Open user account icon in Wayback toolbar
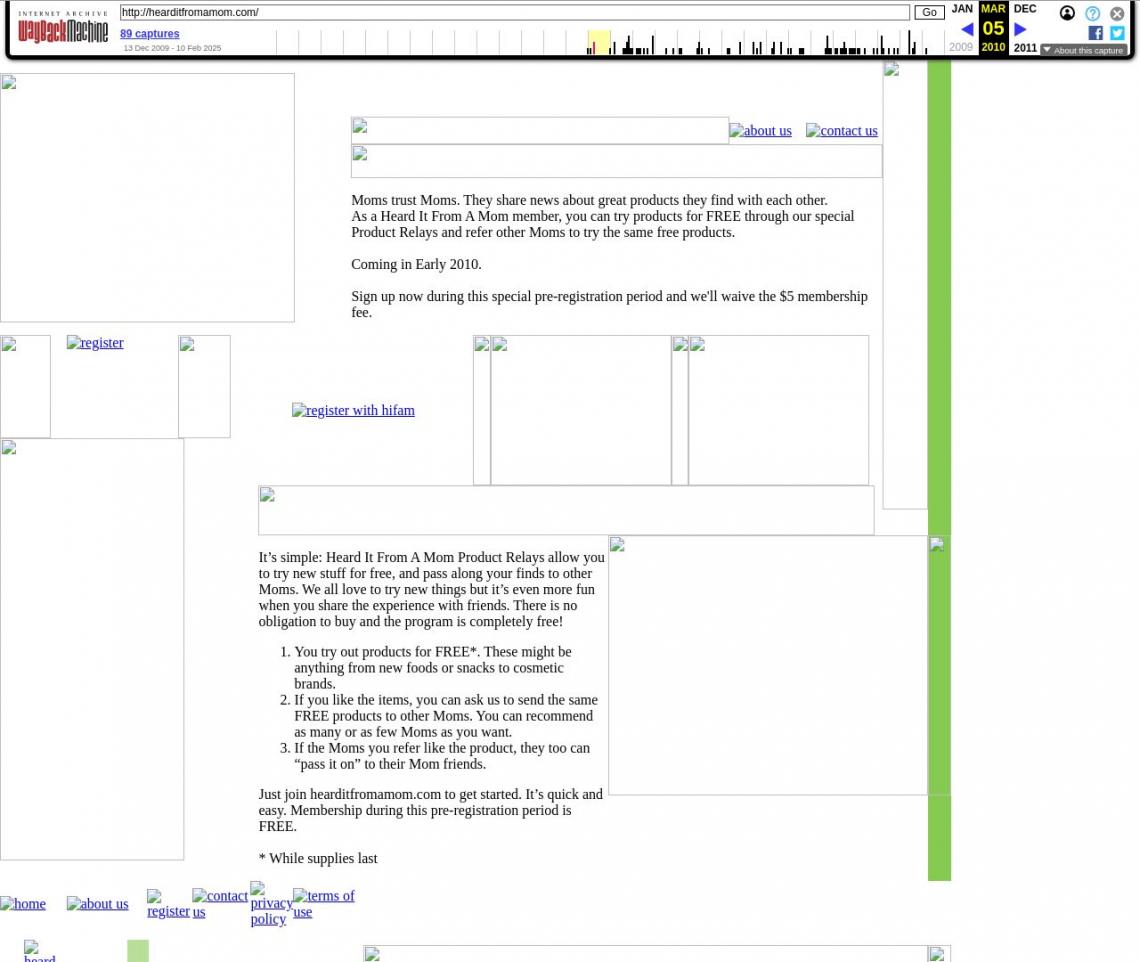 pyautogui.click(x=1067, y=13)
